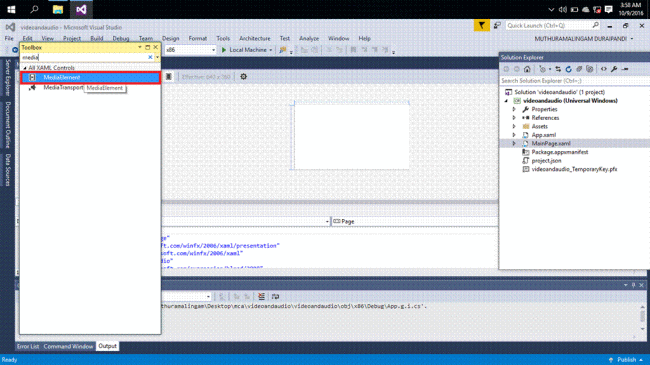Toggle word wrap in Output window

click(x=275, y=297)
